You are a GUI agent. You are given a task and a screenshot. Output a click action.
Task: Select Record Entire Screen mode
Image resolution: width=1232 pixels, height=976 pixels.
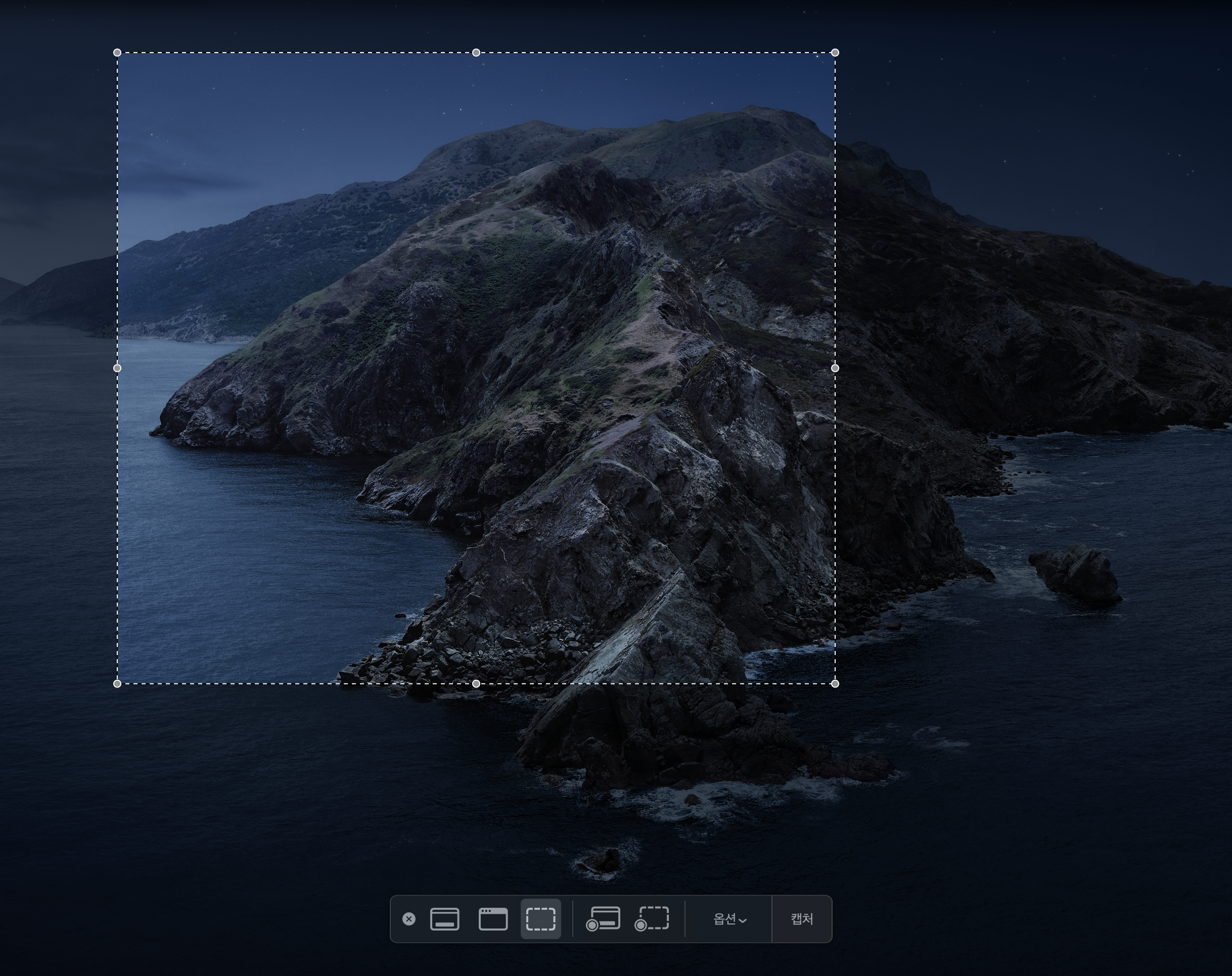tap(603, 919)
